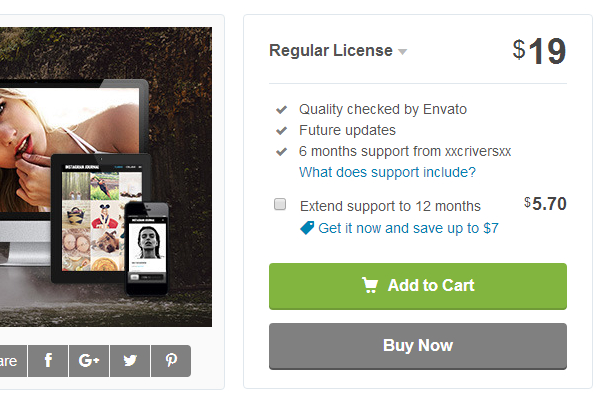The image size is (606, 404).
Task: Click the $19 license price
Action: pos(540,51)
